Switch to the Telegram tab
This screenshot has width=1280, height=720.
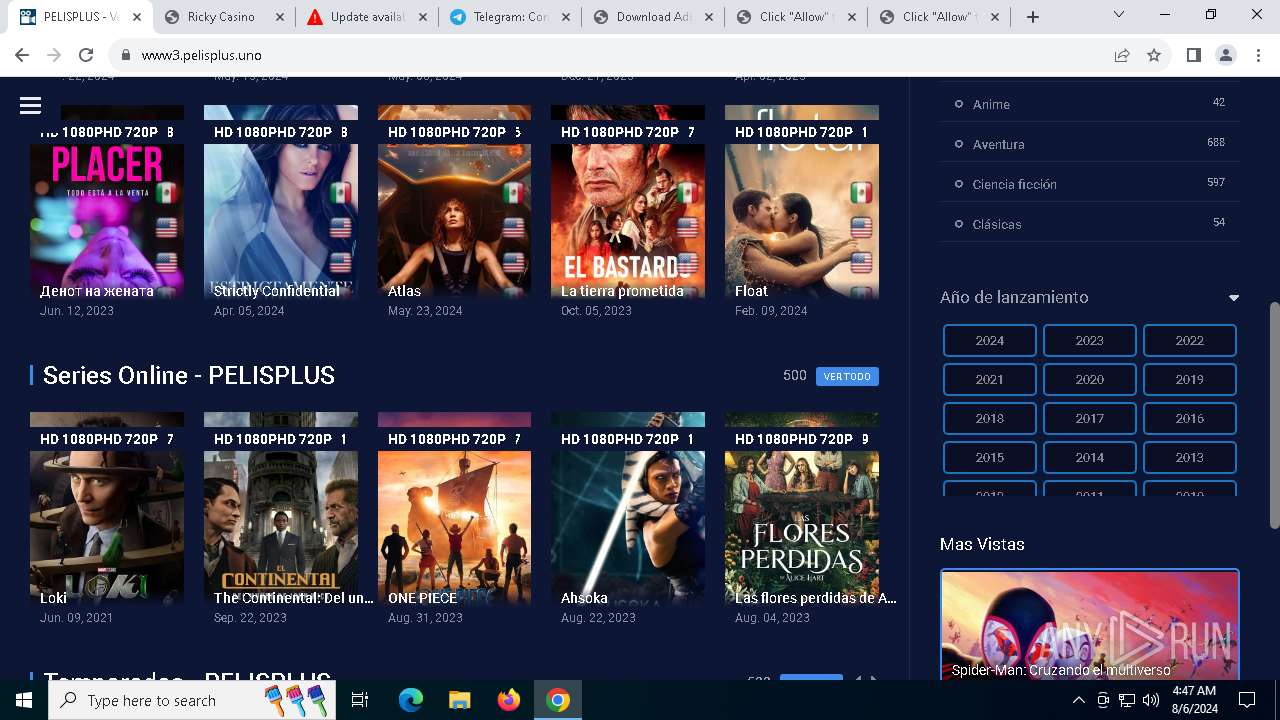tap(507, 17)
